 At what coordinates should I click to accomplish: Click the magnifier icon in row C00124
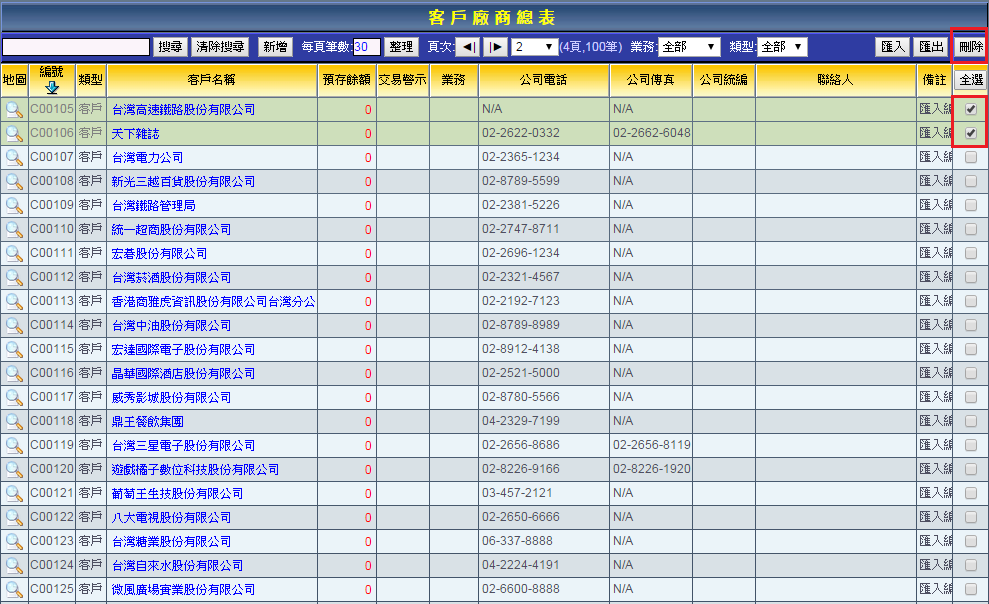coord(14,565)
